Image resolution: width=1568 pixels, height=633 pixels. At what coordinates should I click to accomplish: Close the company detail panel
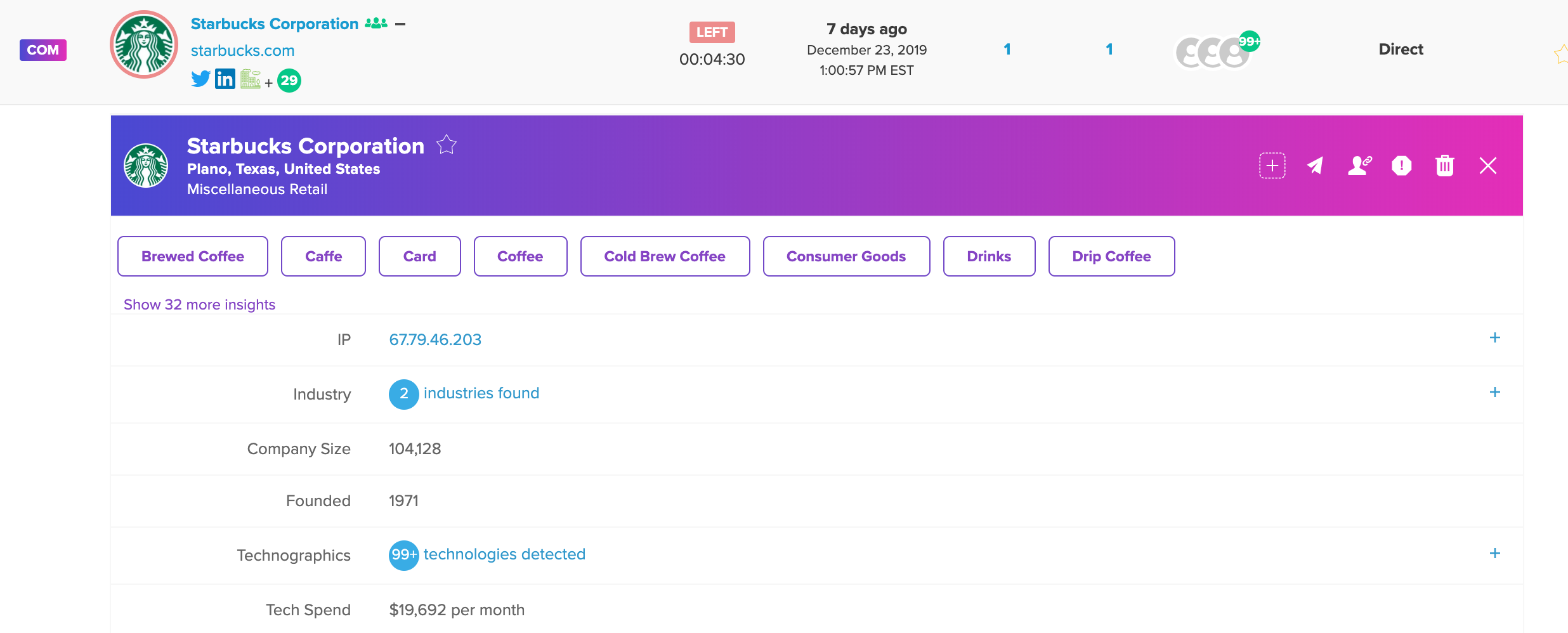(1488, 166)
